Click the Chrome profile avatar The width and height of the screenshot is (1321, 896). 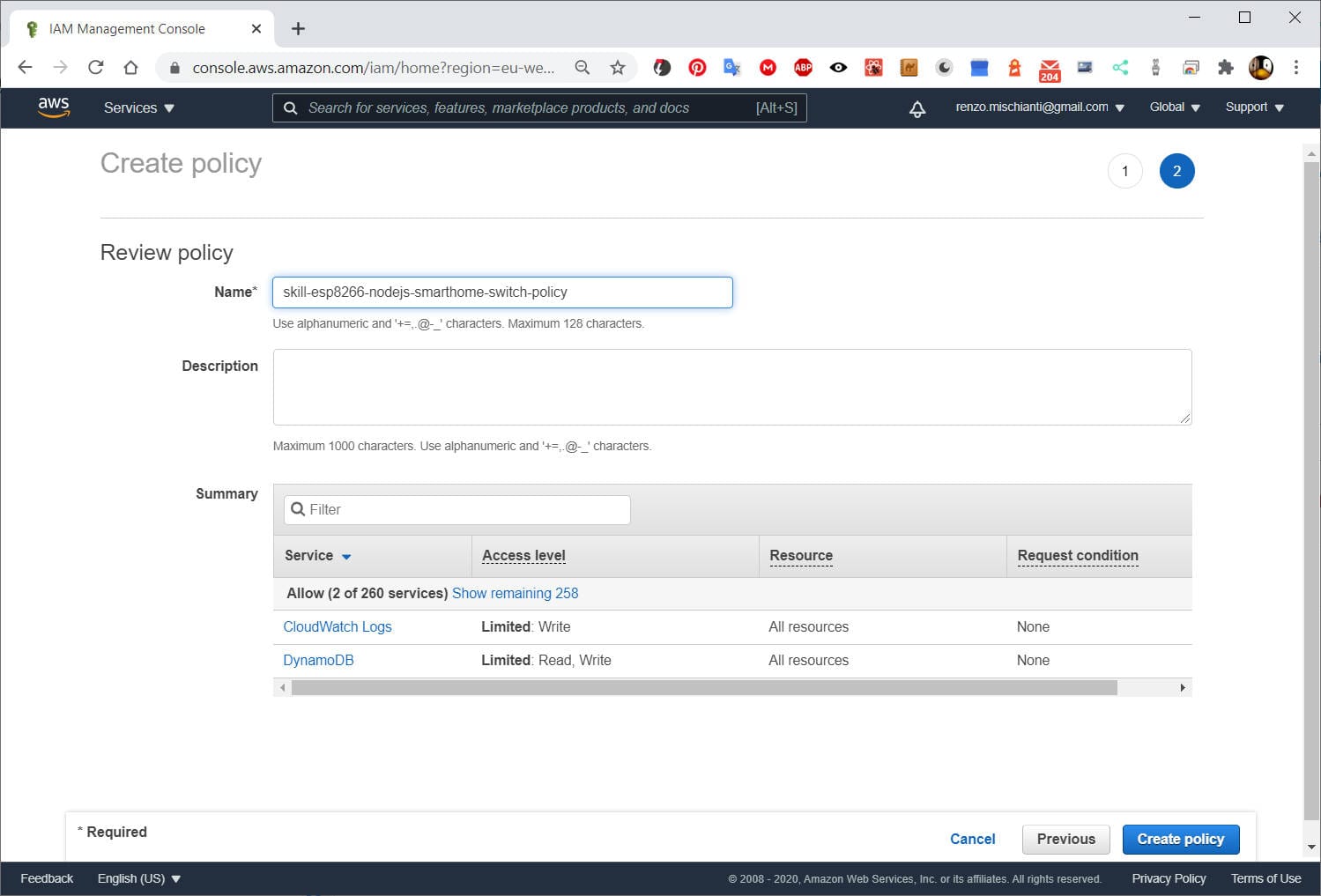(x=1261, y=67)
